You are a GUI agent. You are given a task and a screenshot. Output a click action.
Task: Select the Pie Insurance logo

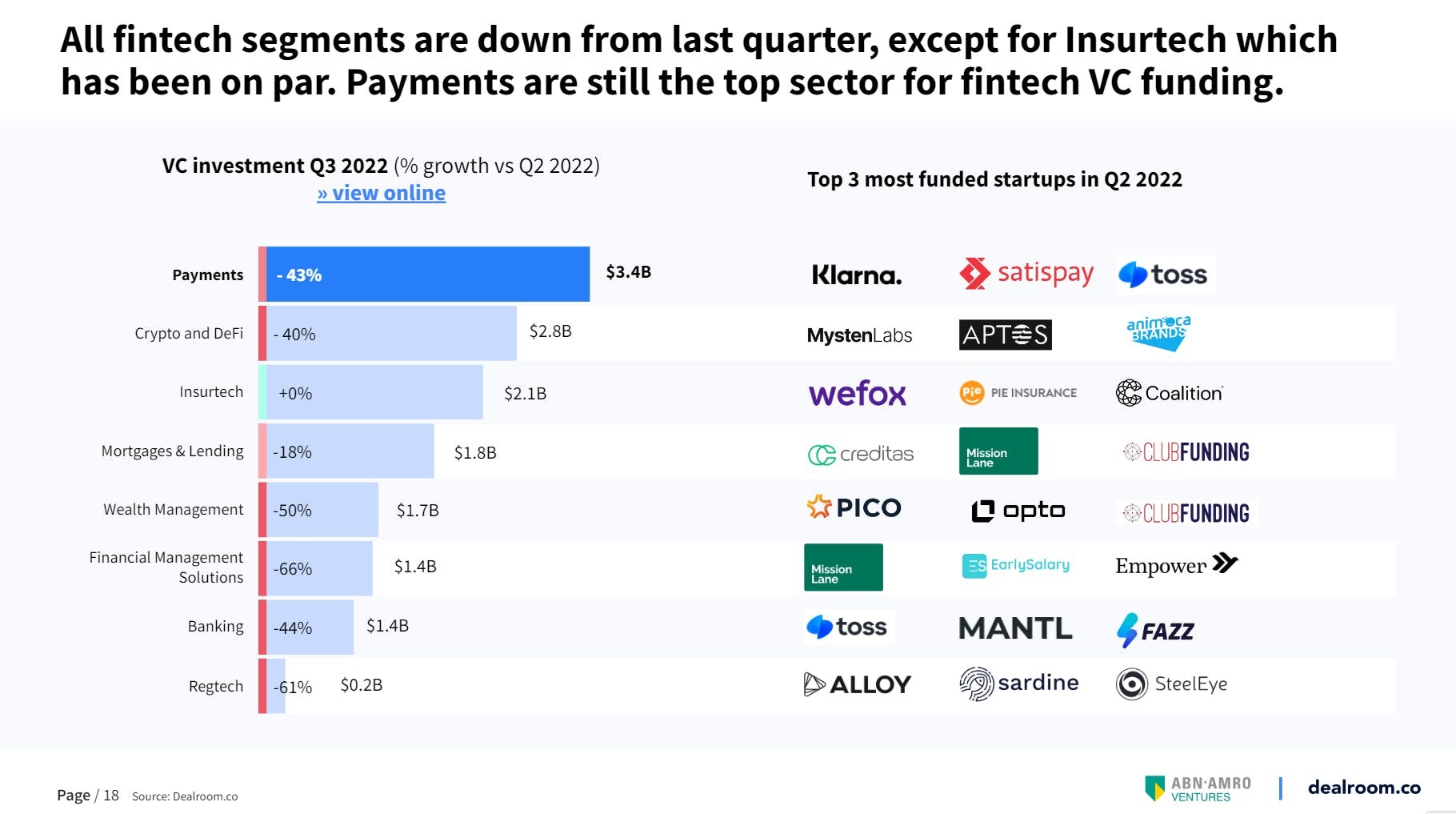point(1018,393)
